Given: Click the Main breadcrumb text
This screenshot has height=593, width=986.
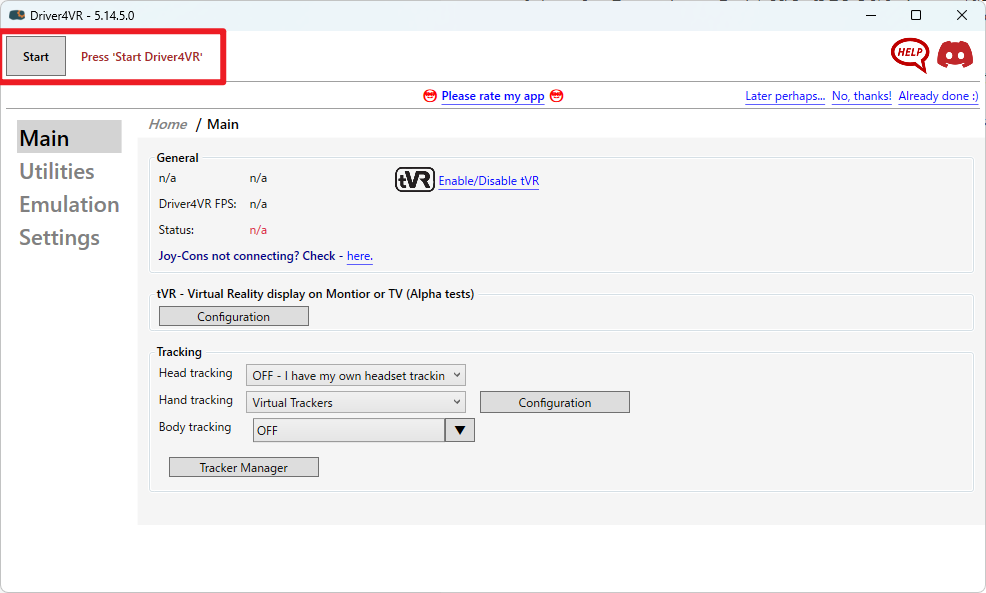Looking at the screenshot, I should point(223,125).
